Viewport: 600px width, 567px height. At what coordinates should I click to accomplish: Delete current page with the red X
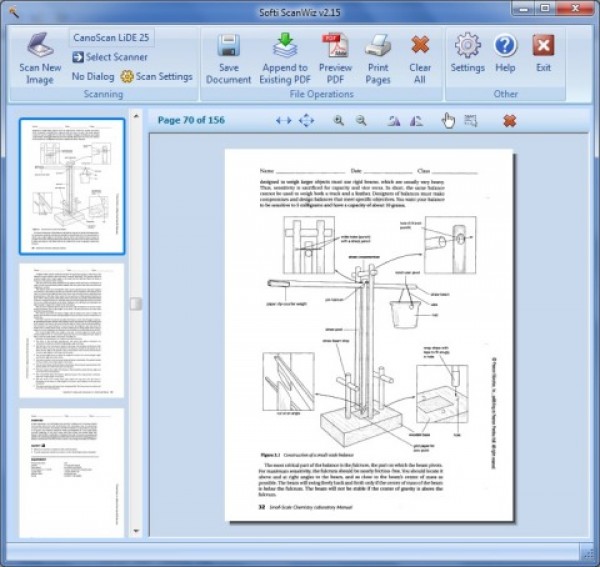pyautogui.click(x=509, y=121)
